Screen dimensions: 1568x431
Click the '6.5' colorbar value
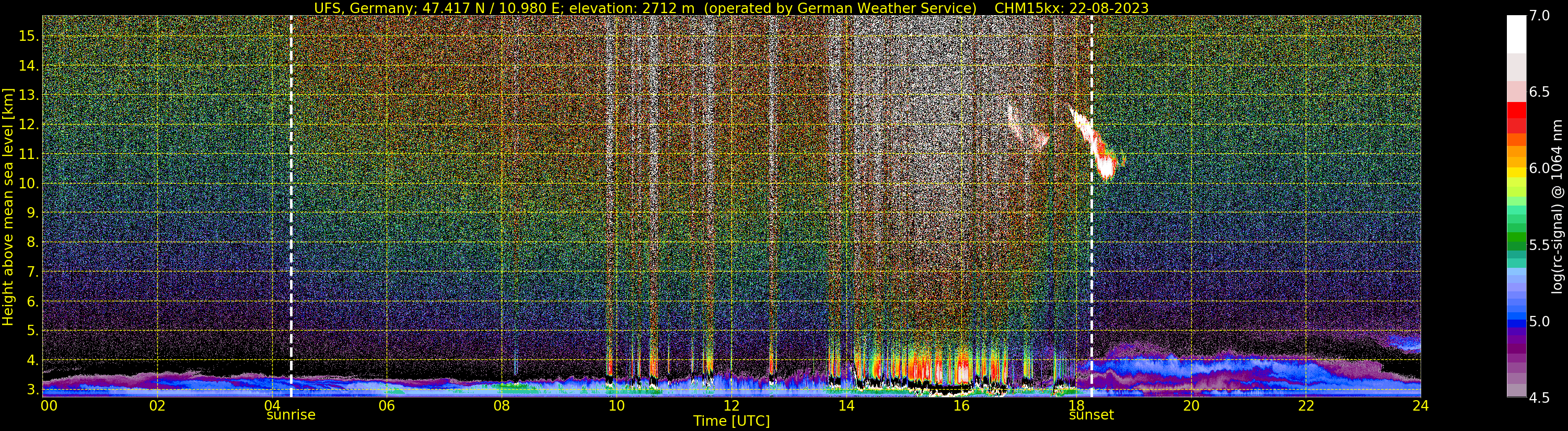[1539, 92]
